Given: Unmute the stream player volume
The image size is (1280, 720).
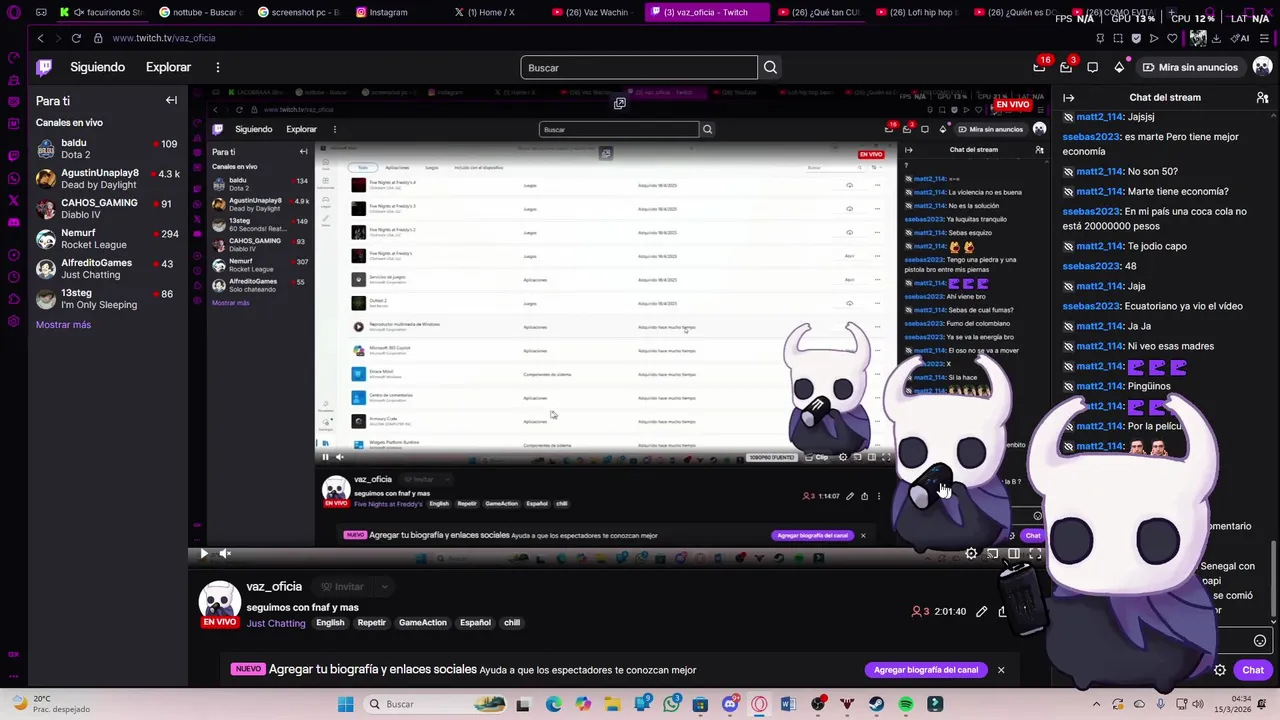Looking at the screenshot, I should tap(226, 553).
